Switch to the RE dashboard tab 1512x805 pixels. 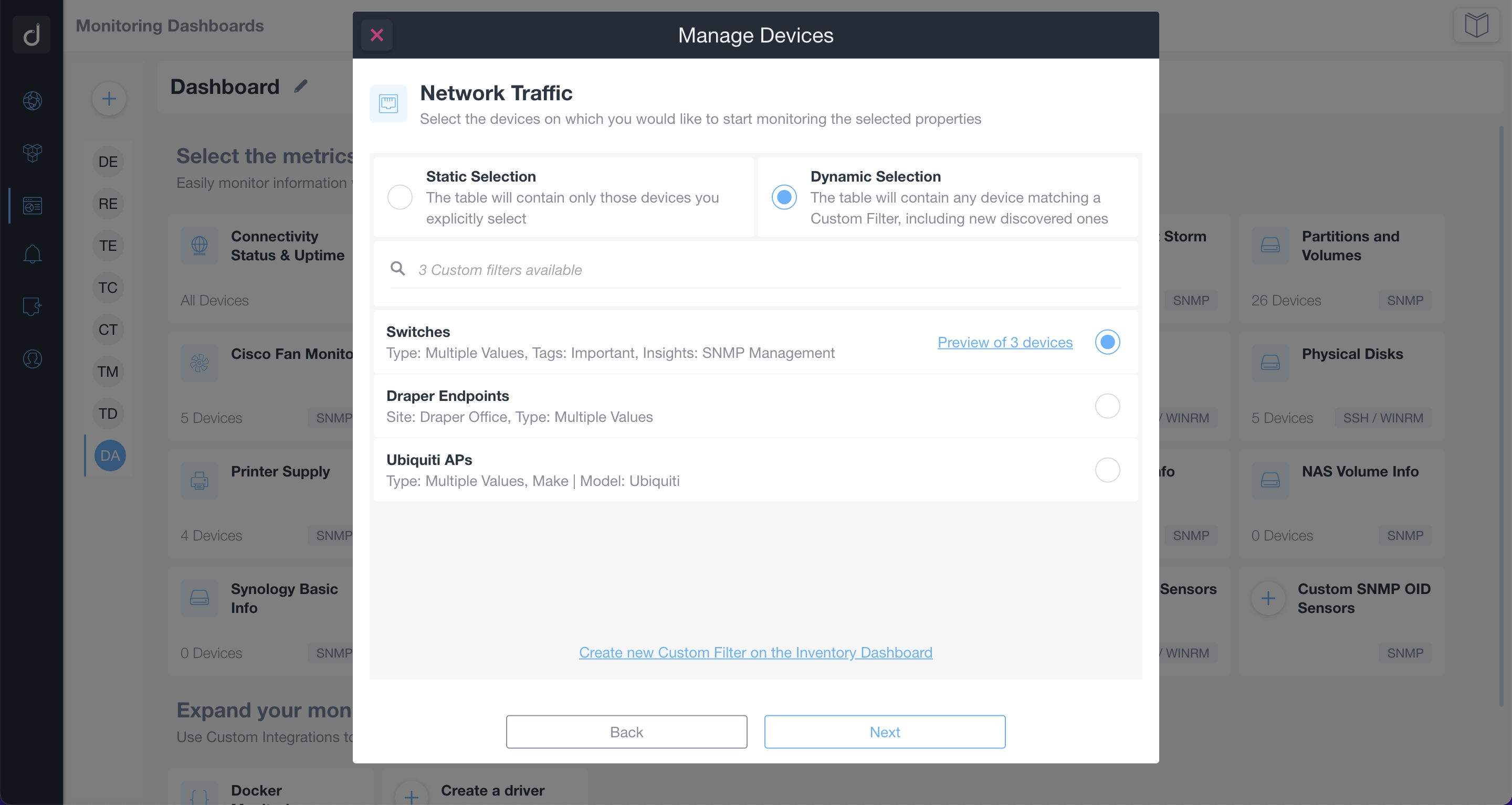point(108,204)
